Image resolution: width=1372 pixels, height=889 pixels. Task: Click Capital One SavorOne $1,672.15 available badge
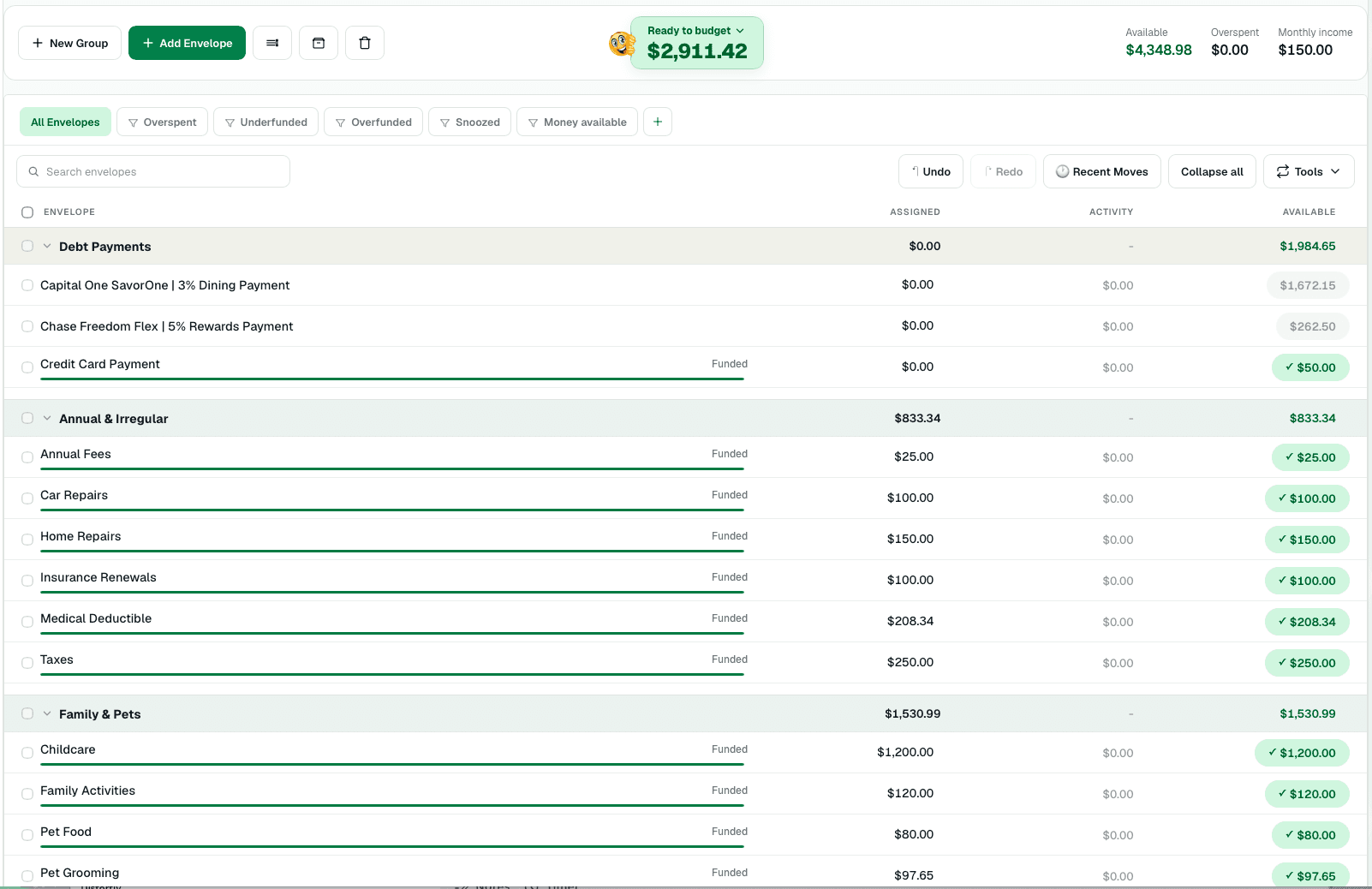click(x=1308, y=285)
